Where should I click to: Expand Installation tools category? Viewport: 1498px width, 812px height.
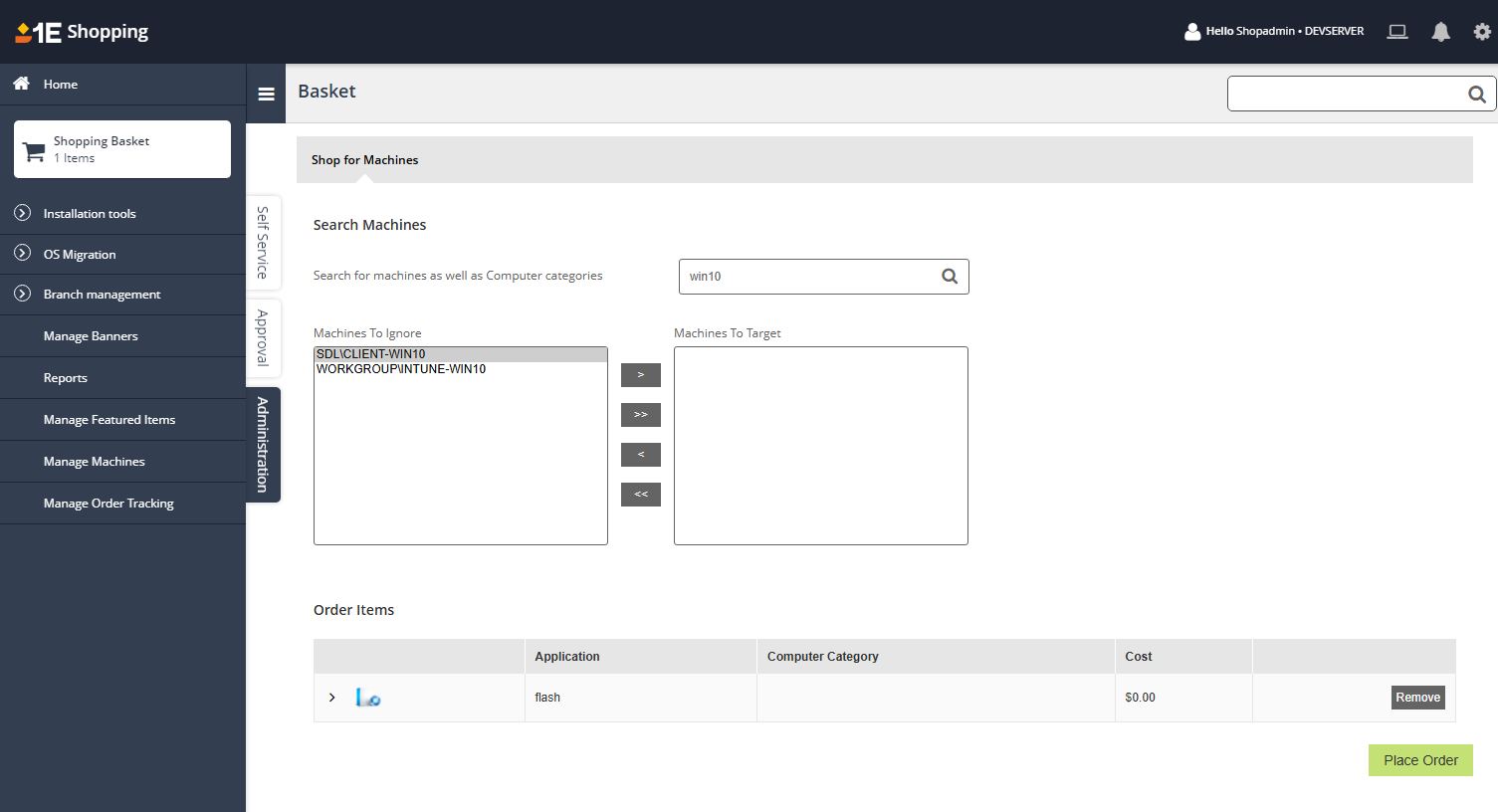tap(23, 213)
